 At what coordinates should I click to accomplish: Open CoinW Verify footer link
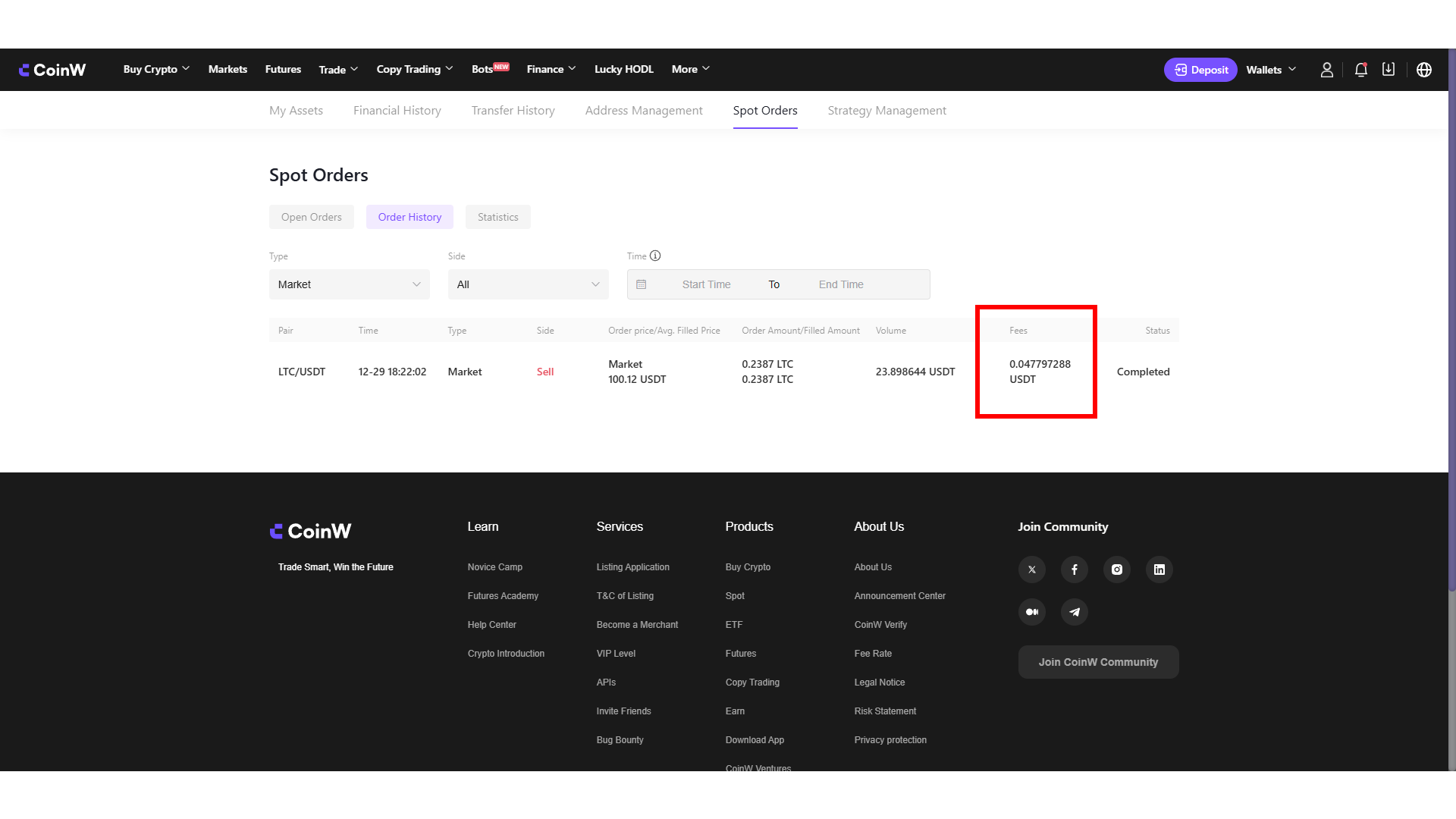[880, 625]
